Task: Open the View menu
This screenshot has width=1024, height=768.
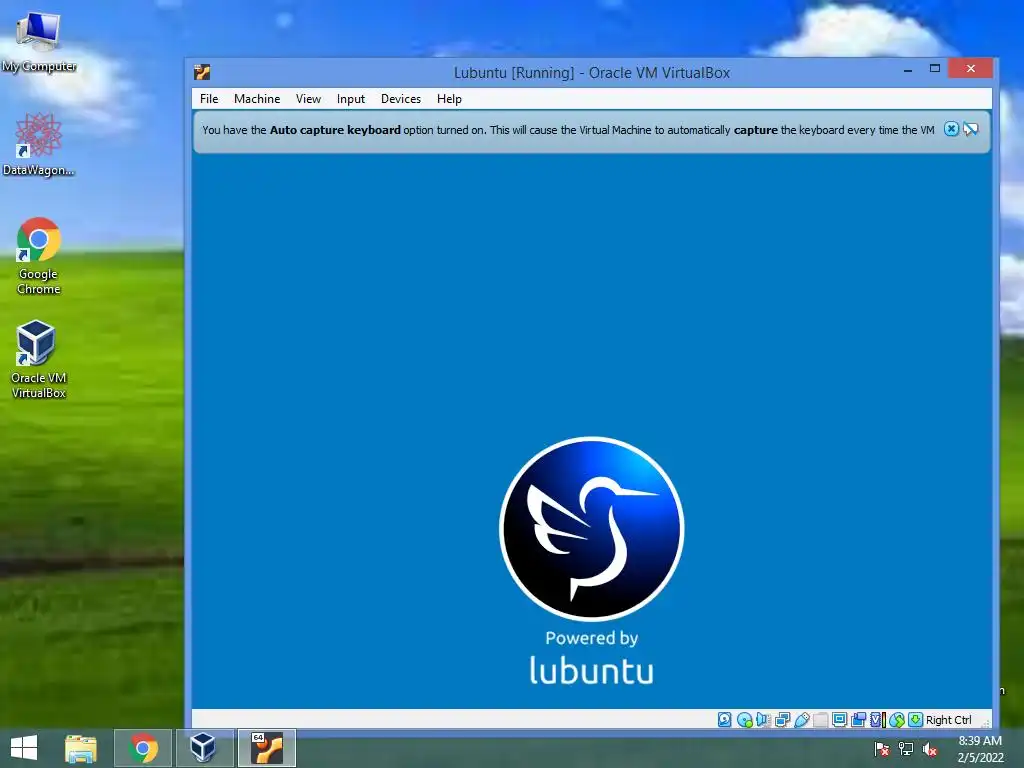Action: [x=308, y=99]
